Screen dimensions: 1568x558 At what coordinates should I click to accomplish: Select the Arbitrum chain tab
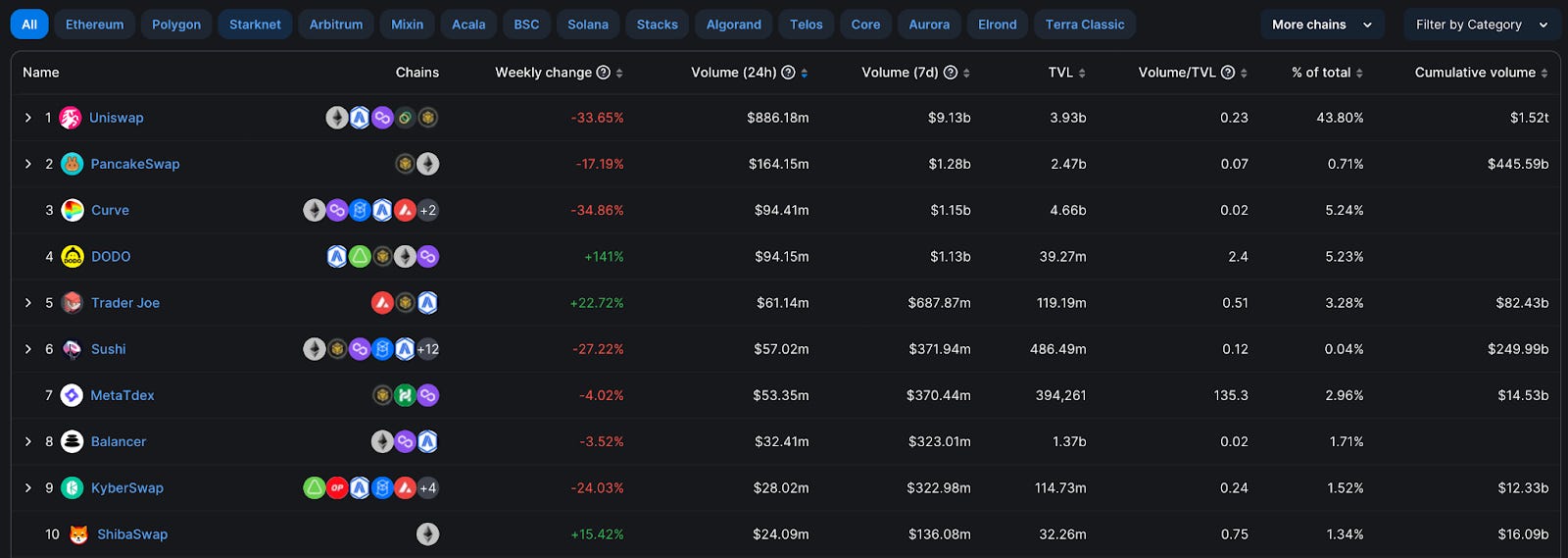point(336,25)
